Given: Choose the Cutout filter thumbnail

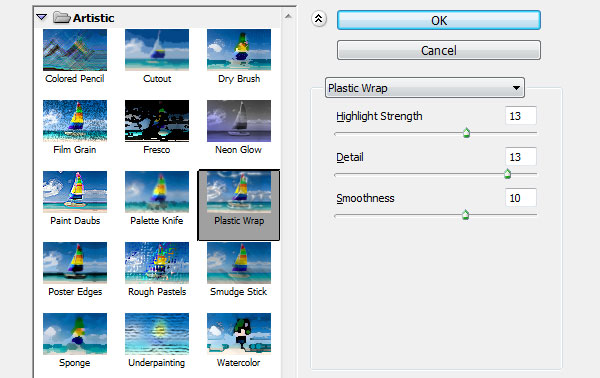Looking at the screenshot, I should click(157, 50).
